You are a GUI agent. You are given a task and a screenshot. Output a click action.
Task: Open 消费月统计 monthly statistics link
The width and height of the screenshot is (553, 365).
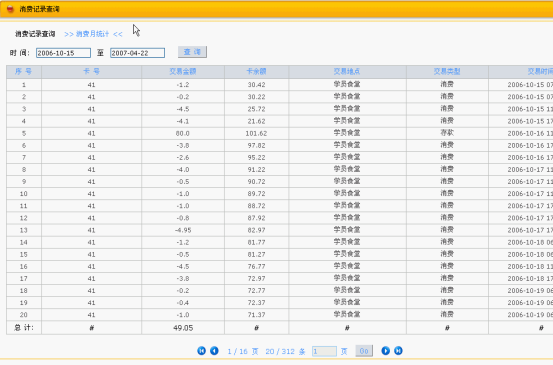pyautogui.click(x=93, y=34)
